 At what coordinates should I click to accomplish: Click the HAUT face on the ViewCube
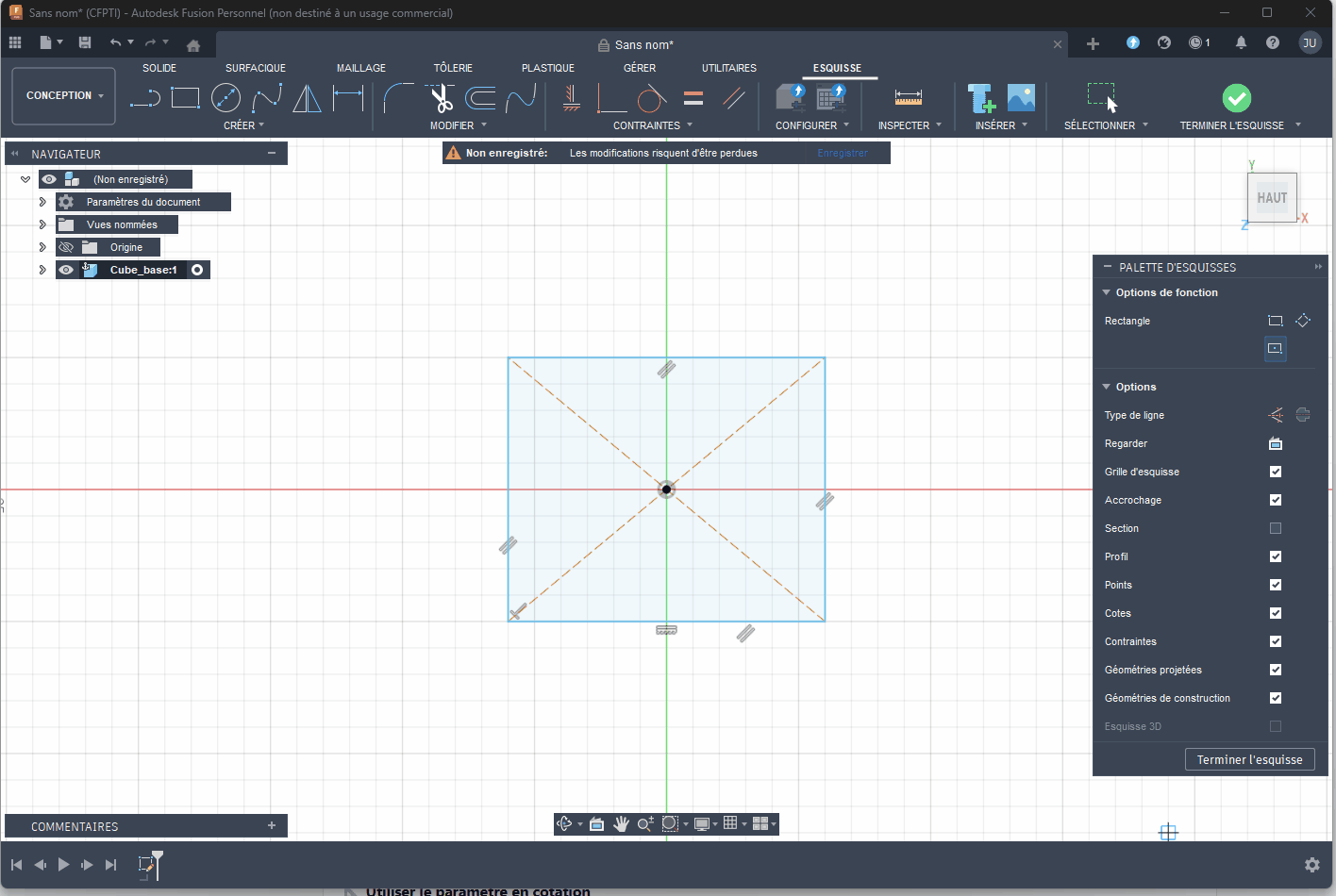click(x=1272, y=197)
